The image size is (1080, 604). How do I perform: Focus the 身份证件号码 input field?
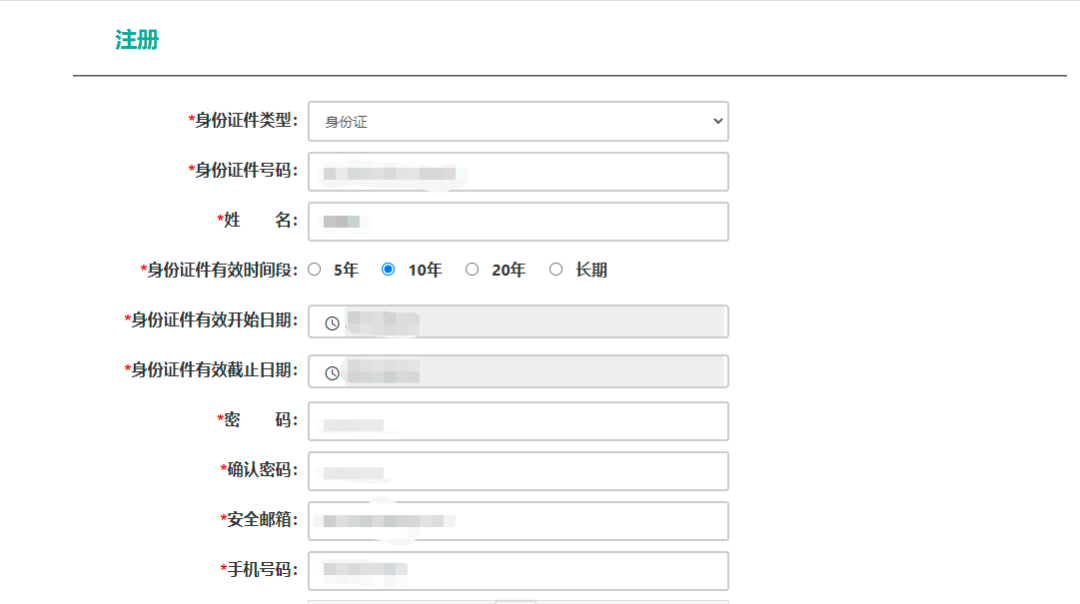click(518, 171)
